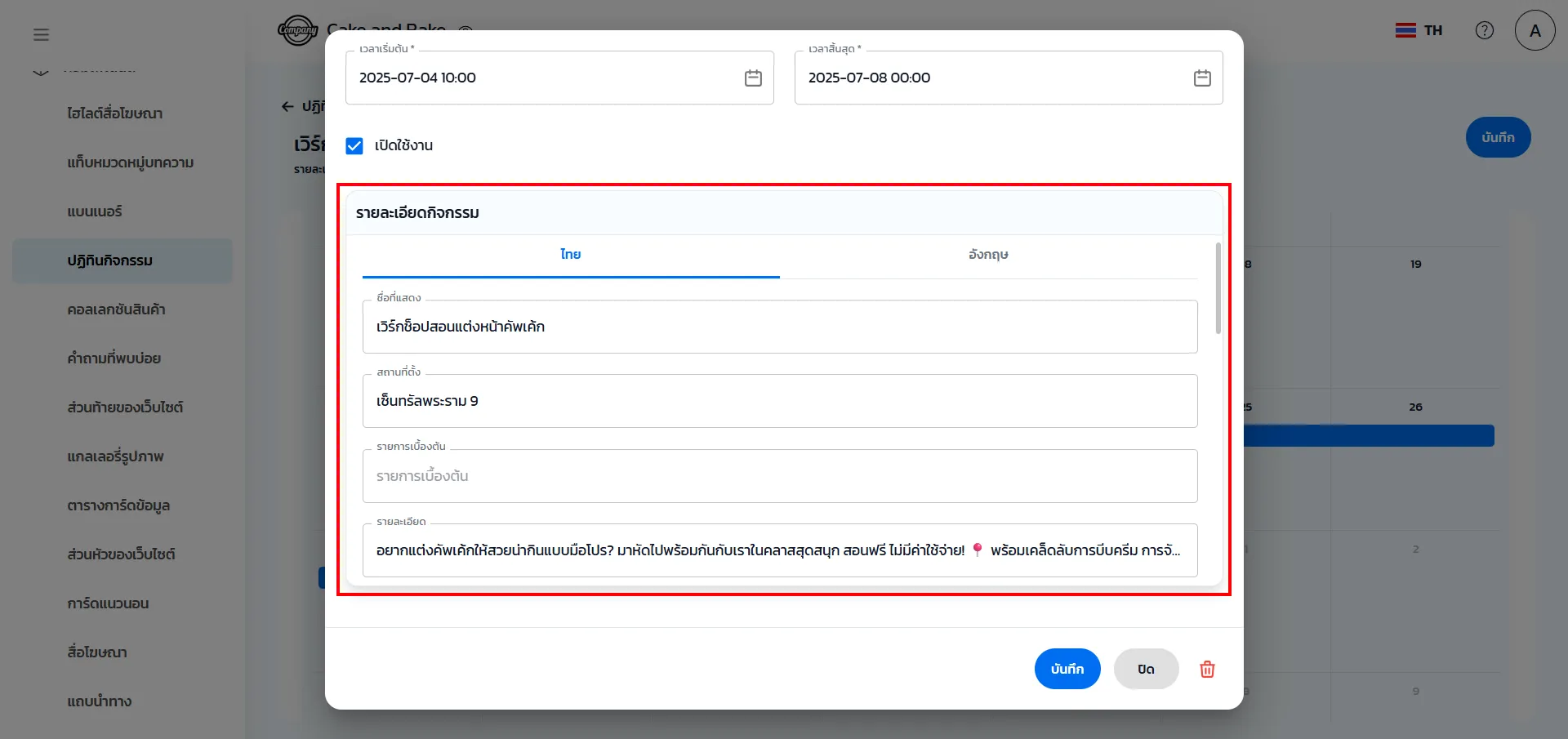Click the รายละเอียด description field
Viewport: 1568px width, 739px height.
point(779,550)
